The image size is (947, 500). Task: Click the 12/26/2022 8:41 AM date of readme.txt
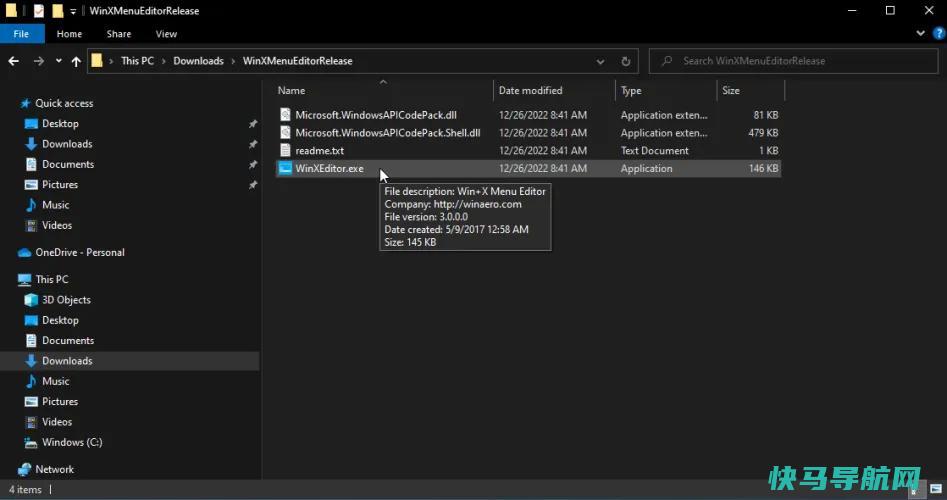pos(542,150)
